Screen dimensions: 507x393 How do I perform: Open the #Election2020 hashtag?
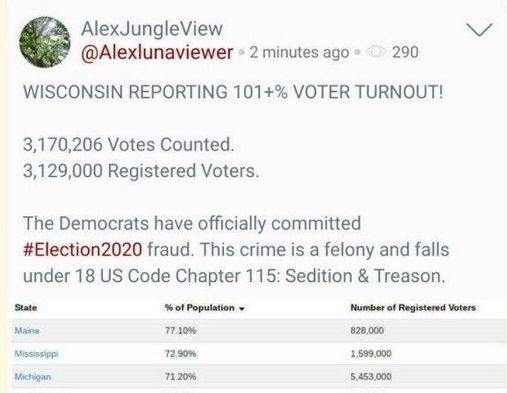83,250
